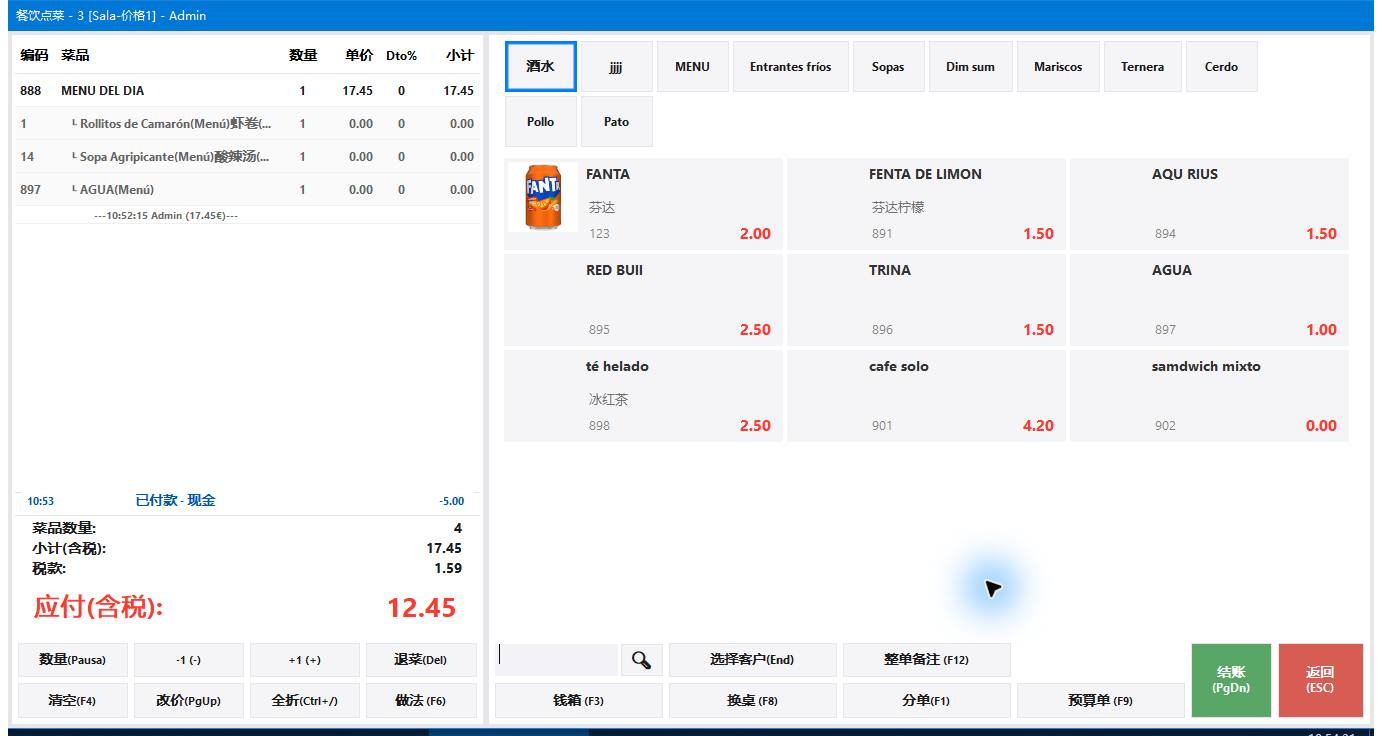Open the Dim sum category
Viewport: 1382px width, 736px height.
pos(970,67)
